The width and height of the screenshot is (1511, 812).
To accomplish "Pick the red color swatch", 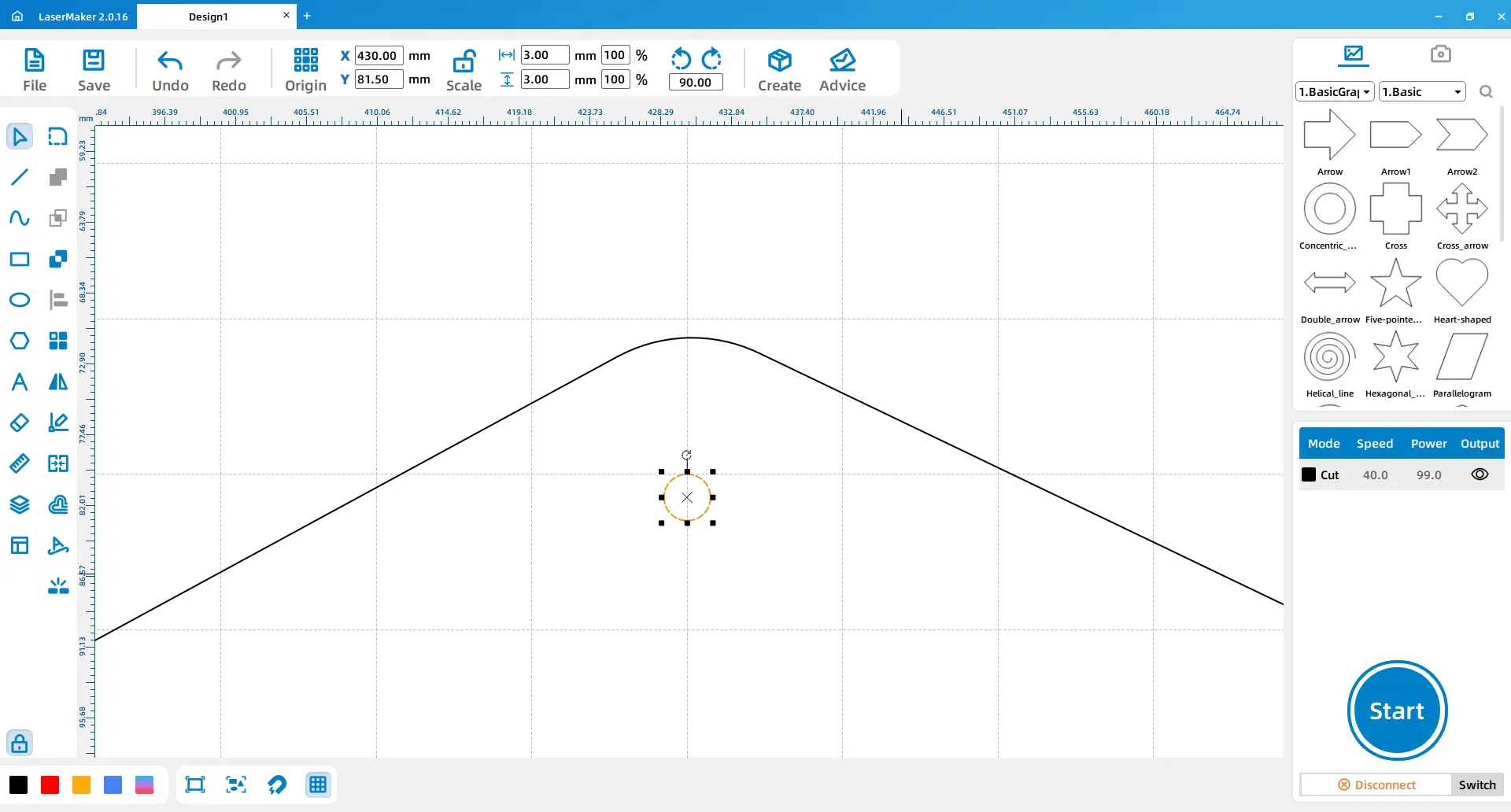I will 50,784.
